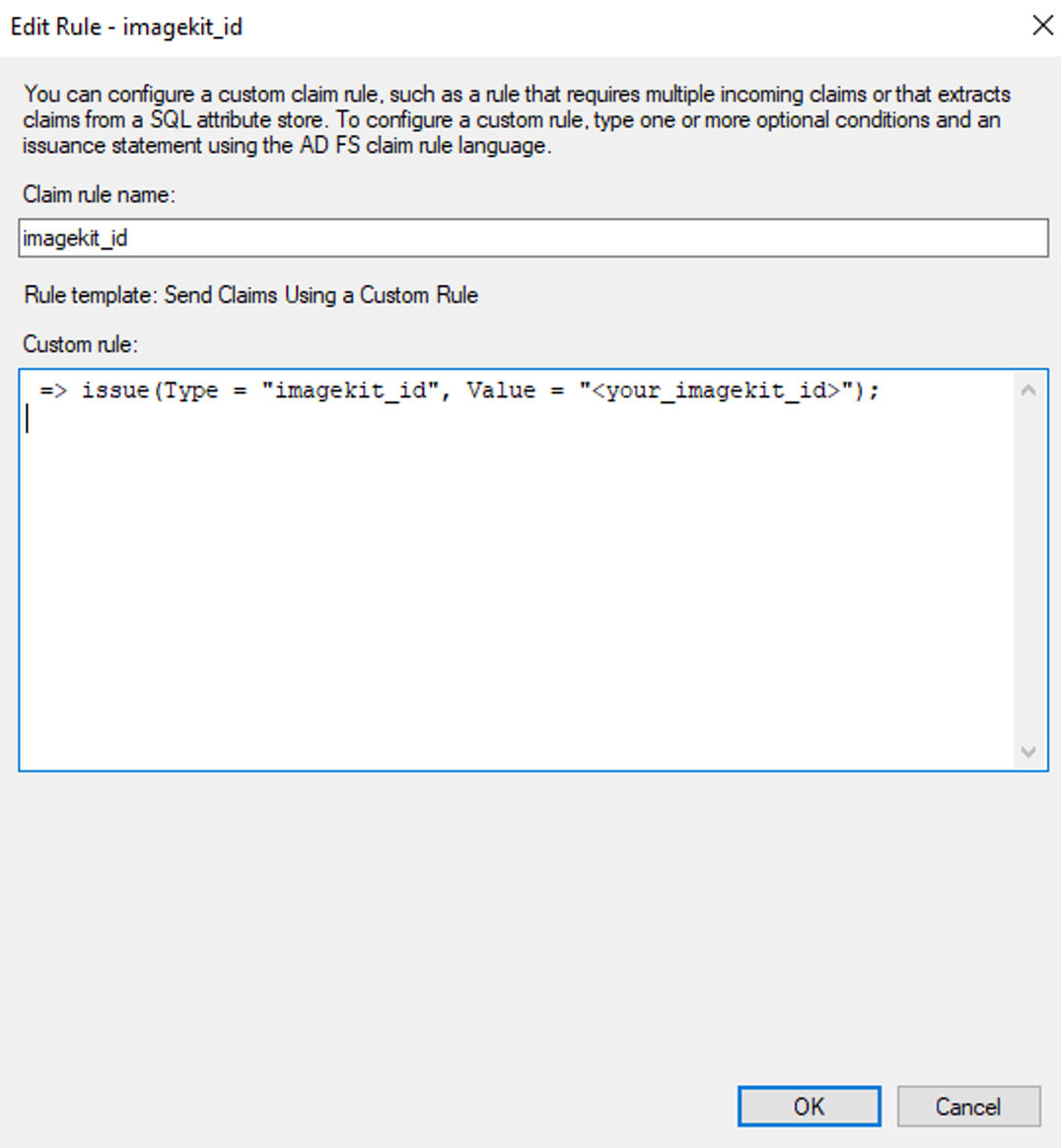
Task: Click the description paragraph about custom claim rules
Action: 517,119
